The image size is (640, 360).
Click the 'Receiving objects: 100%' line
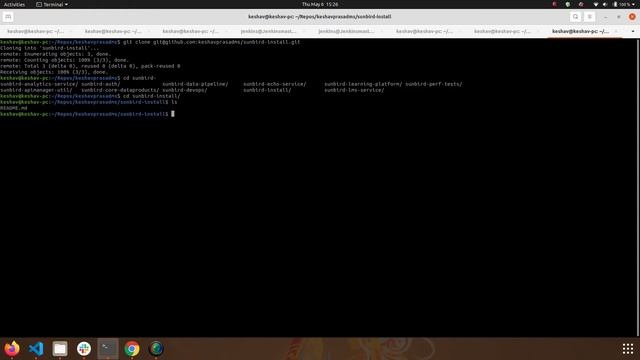click(x=54, y=72)
